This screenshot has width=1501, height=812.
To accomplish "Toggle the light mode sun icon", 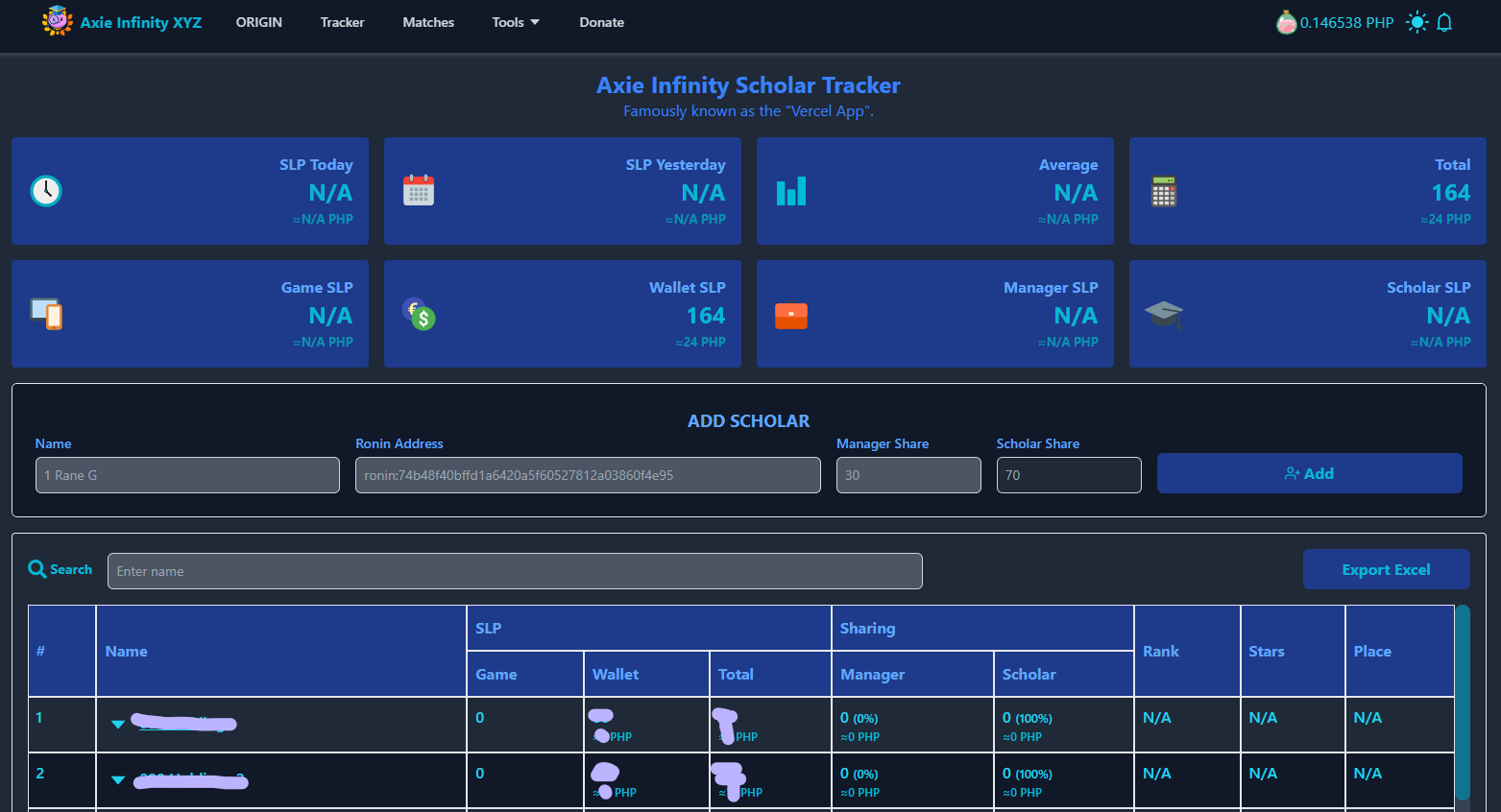I will pos(1416,22).
